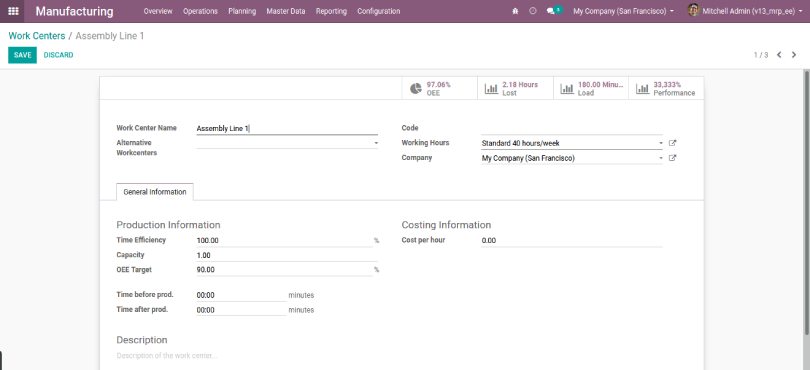Click the Production Information heading
This screenshot has width=810, height=370.
168,225
